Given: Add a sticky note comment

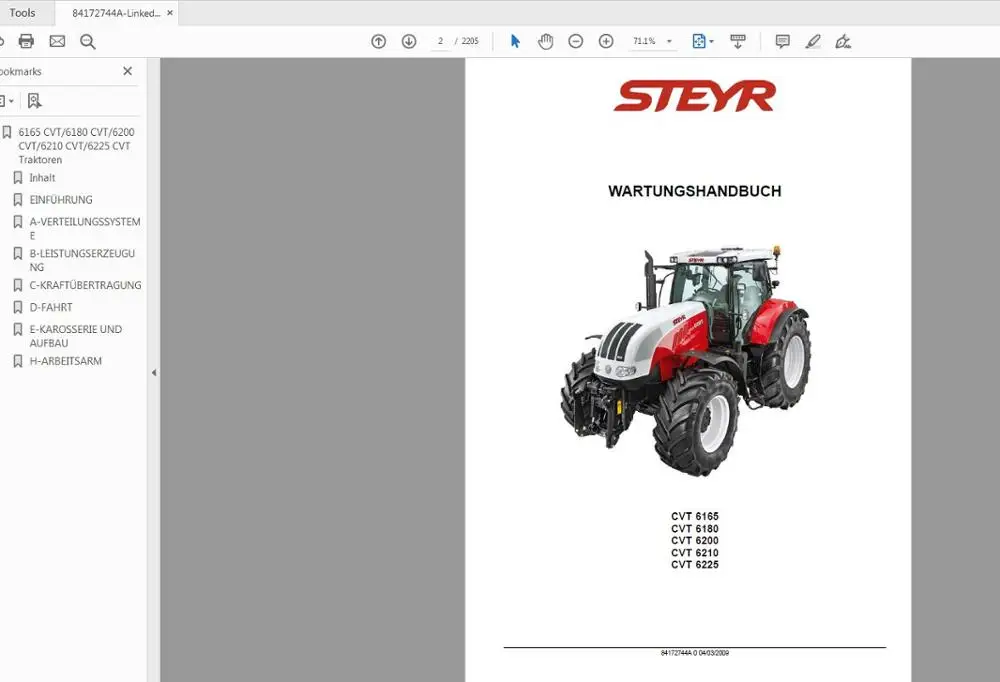Looking at the screenshot, I should 782,41.
